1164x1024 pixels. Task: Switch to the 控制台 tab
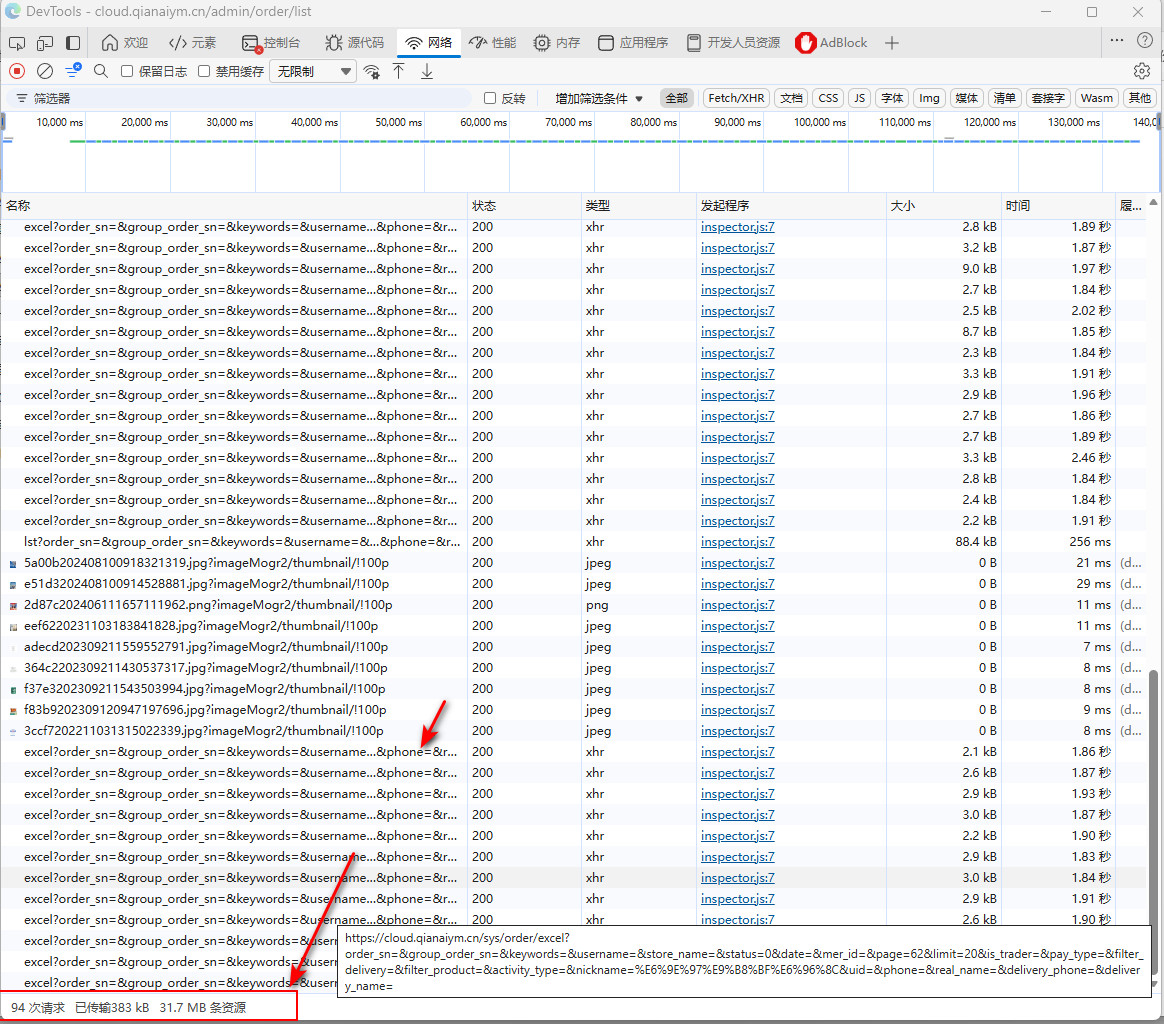[x=271, y=43]
